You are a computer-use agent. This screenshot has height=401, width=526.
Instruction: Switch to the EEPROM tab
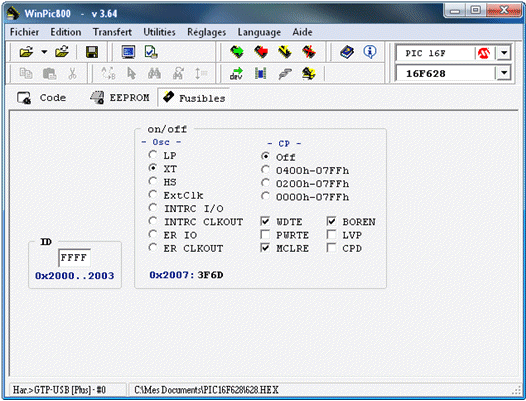(x=119, y=98)
